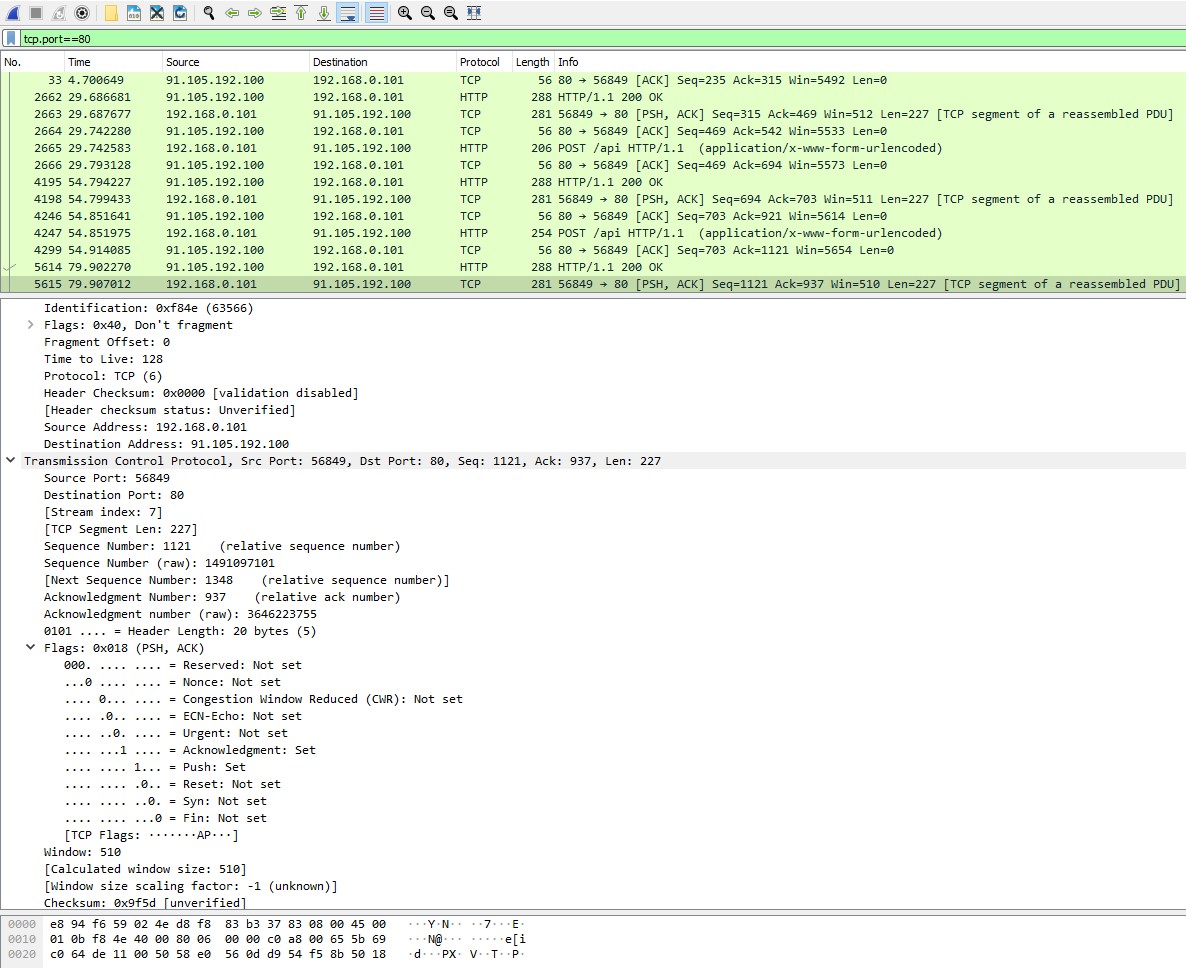
Task: Select packet 2662 HTTP/1.1 200 OK
Action: tap(593, 97)
